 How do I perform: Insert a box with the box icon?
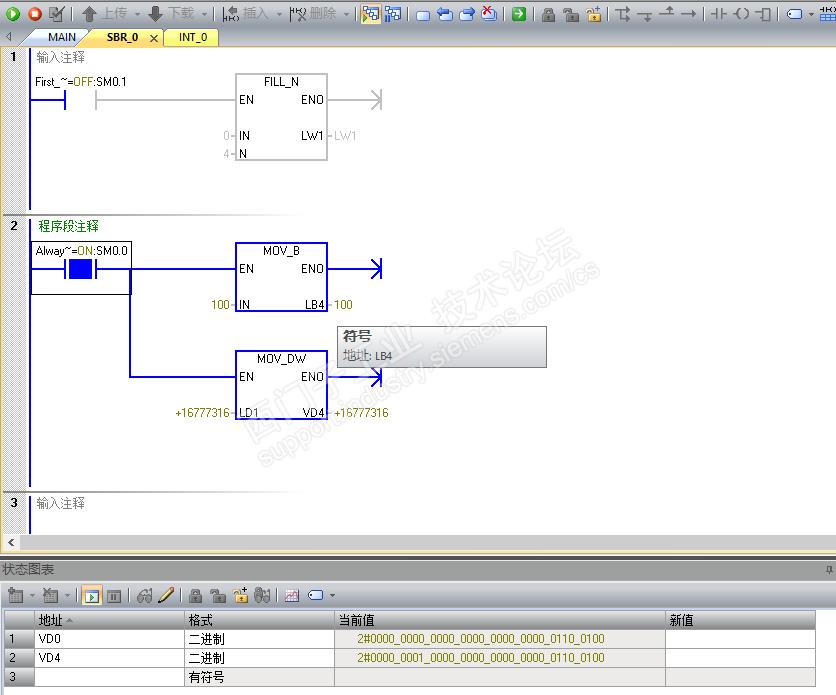(x=763, y=14)
